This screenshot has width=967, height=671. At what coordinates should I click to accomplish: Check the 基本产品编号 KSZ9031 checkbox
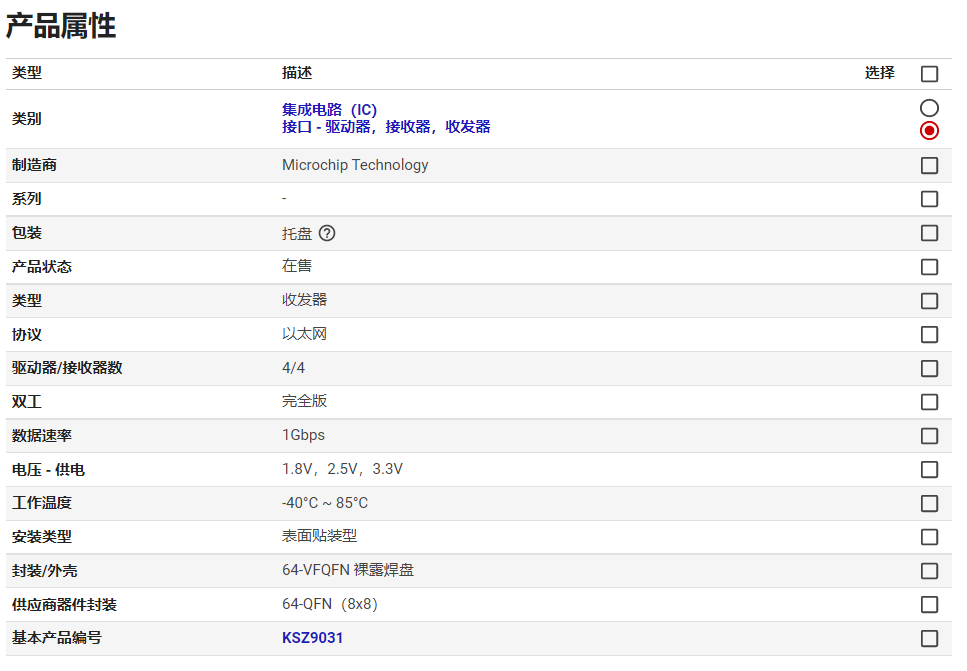tap(929, 638)
